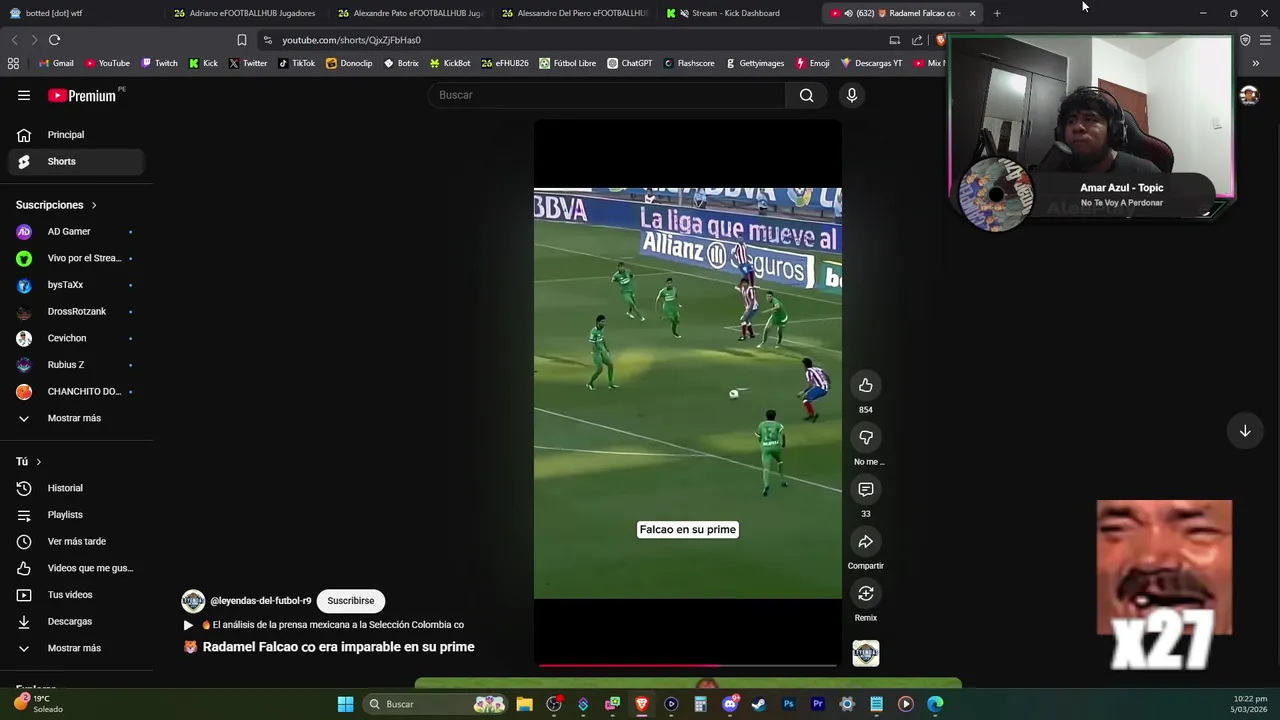Seek on the red short progress bar

(x=687, y=664)
